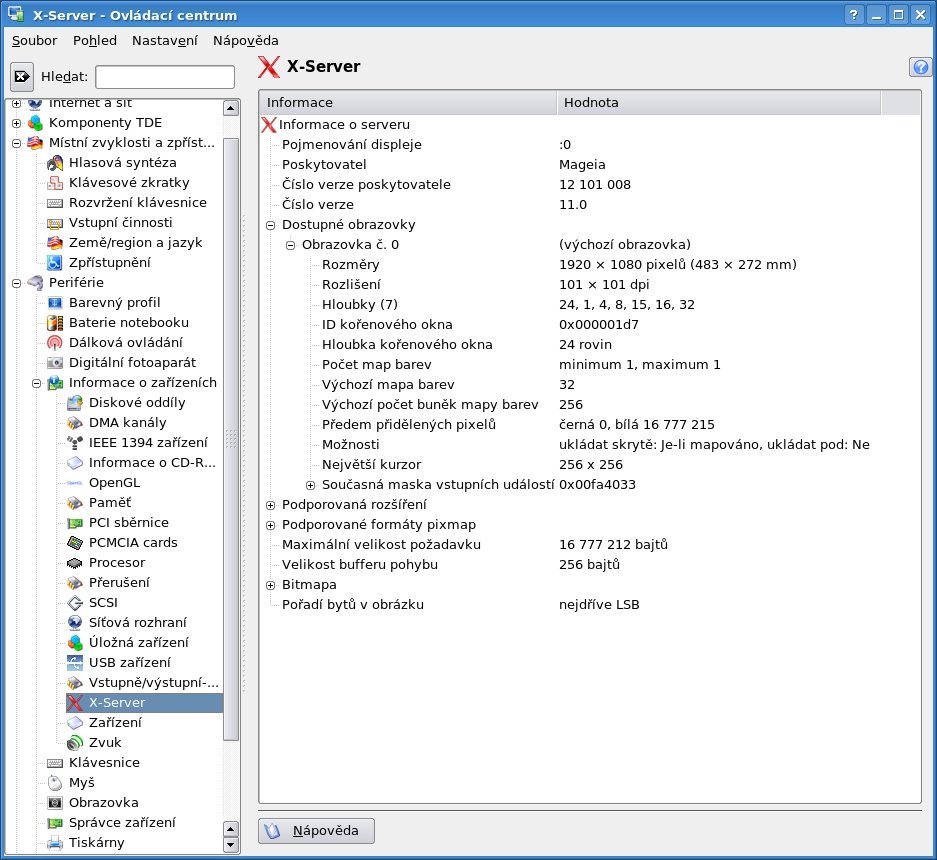This screenshot has height=860, width=937.
Task: Collapse the Místní zvyklosti a zpříst... category
Action: pyautogui.click(x=17, y=143)
